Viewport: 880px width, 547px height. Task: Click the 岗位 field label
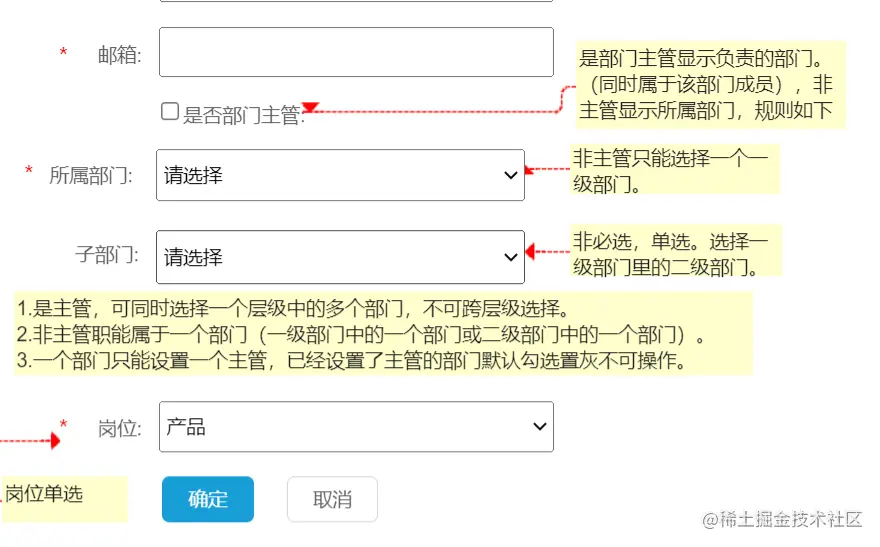[120, 429]
